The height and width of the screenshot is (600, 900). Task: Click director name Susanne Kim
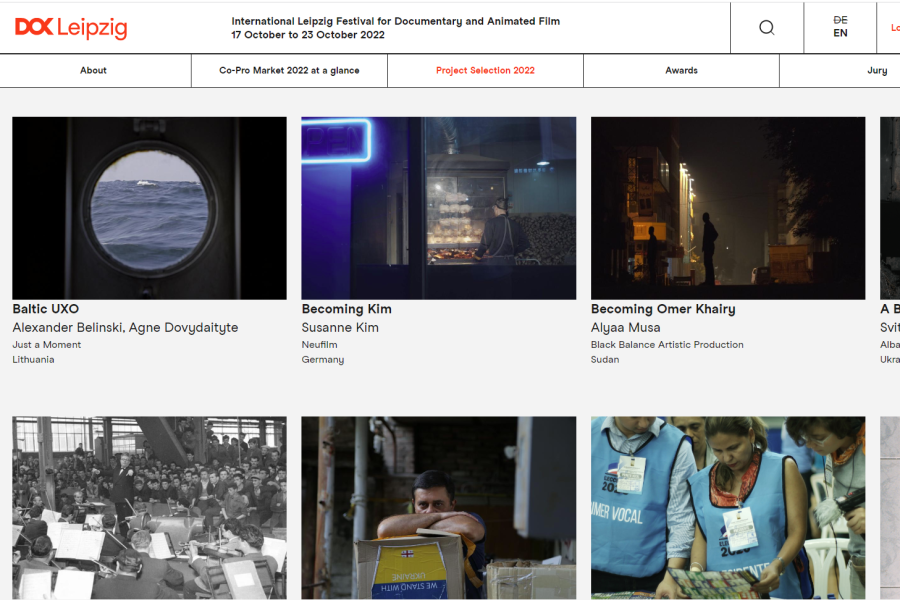tap(340, 328)
